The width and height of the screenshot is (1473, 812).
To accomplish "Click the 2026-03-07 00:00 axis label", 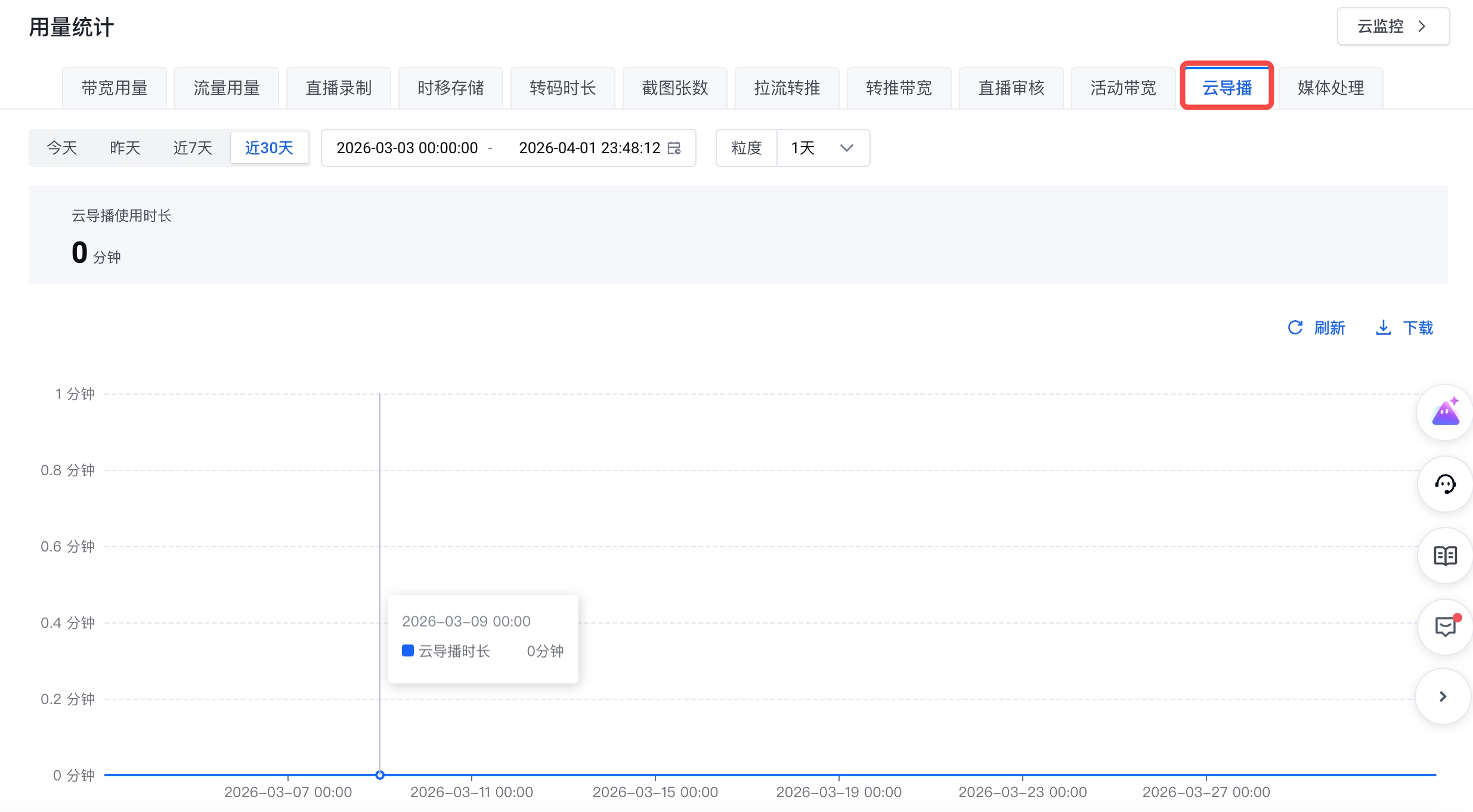I will [x=288, y=792].
